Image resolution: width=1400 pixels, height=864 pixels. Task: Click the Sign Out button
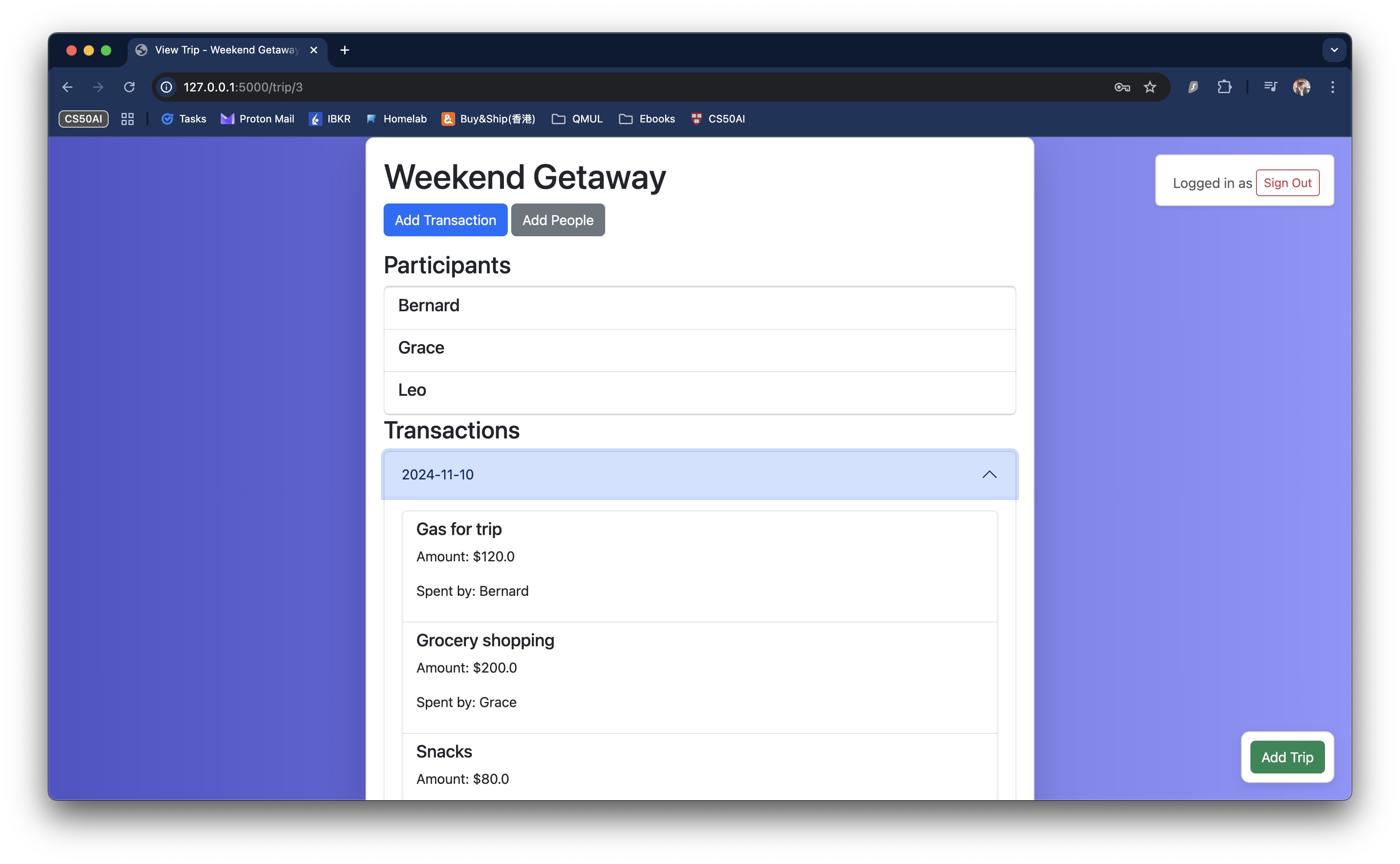tap(1287, 183)
